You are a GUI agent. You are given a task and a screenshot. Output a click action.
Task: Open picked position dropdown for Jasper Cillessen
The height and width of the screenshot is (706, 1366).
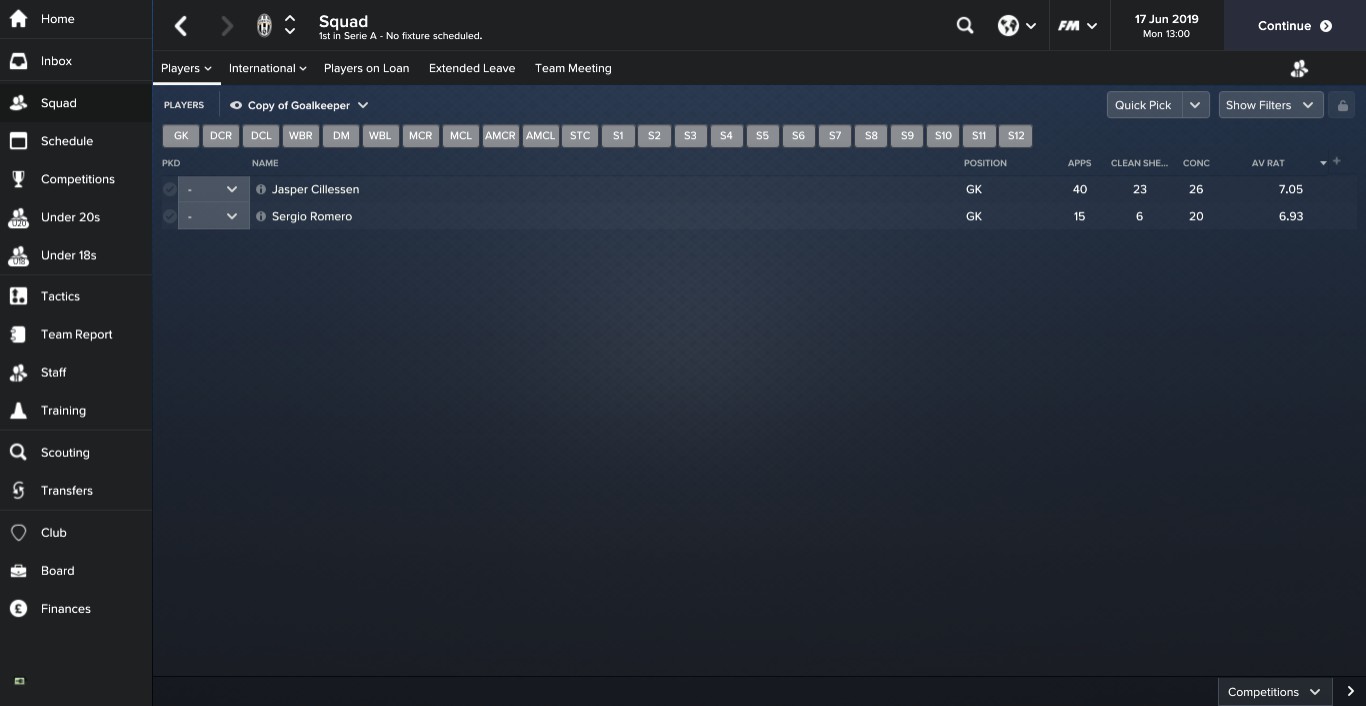[213, 189]
